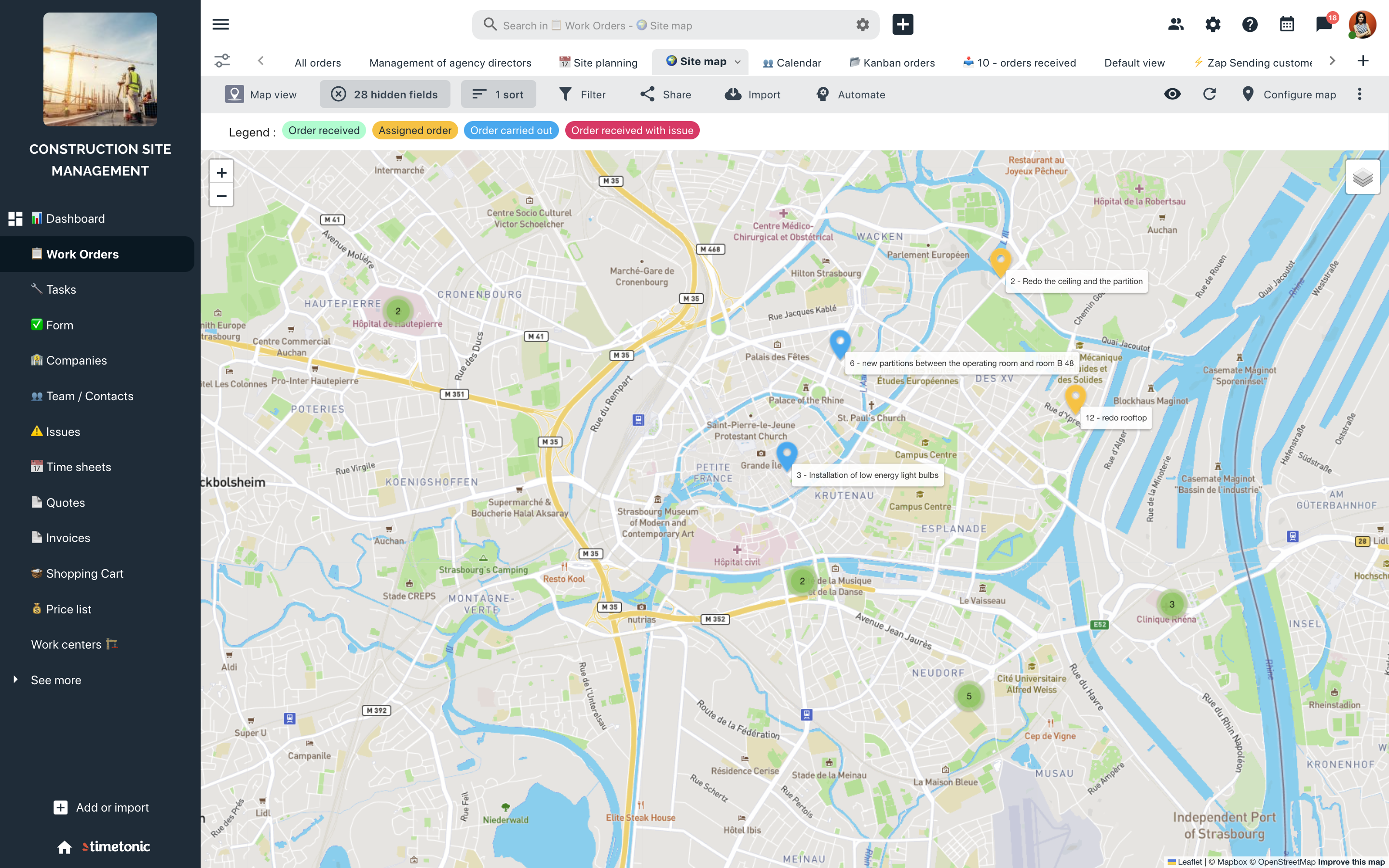The image size is (1389, 868).
Task: Click the Automate button
Action: [x=851, y=94]
